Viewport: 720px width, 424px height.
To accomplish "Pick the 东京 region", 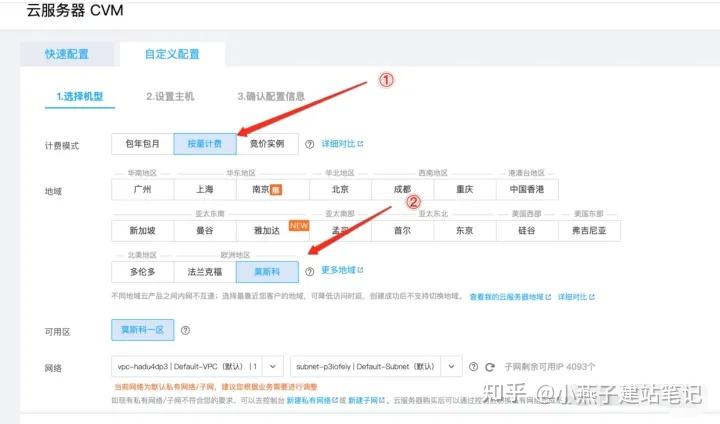I will click(465, 231).
